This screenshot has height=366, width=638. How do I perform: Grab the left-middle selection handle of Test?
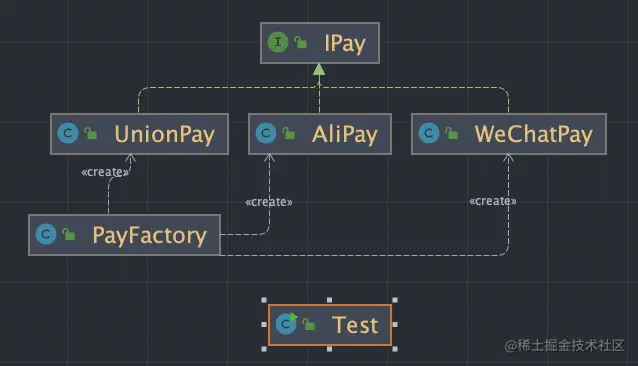[264, 325]
